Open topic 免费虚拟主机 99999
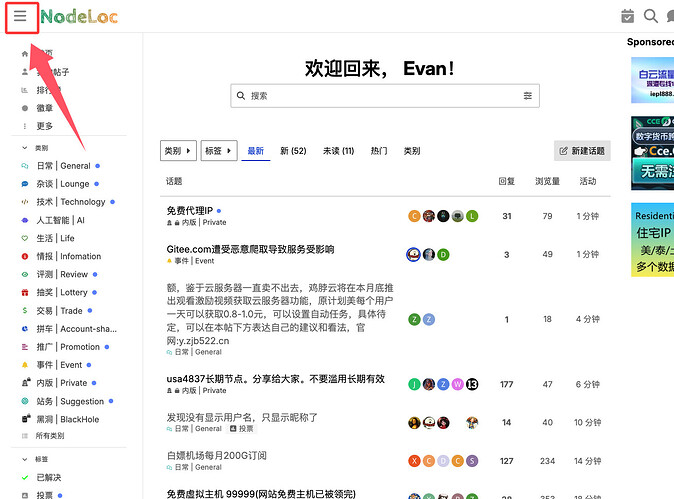This screenshot has width=674, height=499. tap(261, 494)
